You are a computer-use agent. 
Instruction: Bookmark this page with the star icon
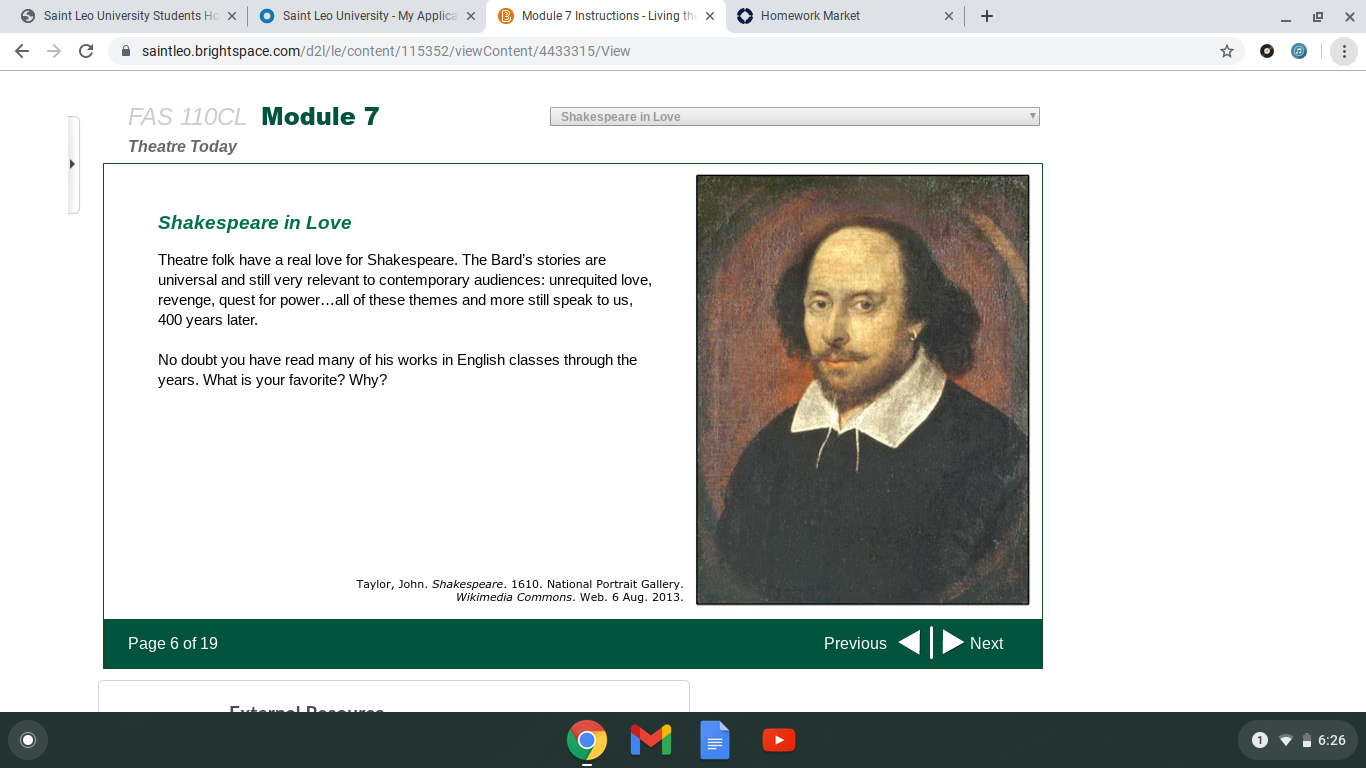click(x=1227, y=51)
